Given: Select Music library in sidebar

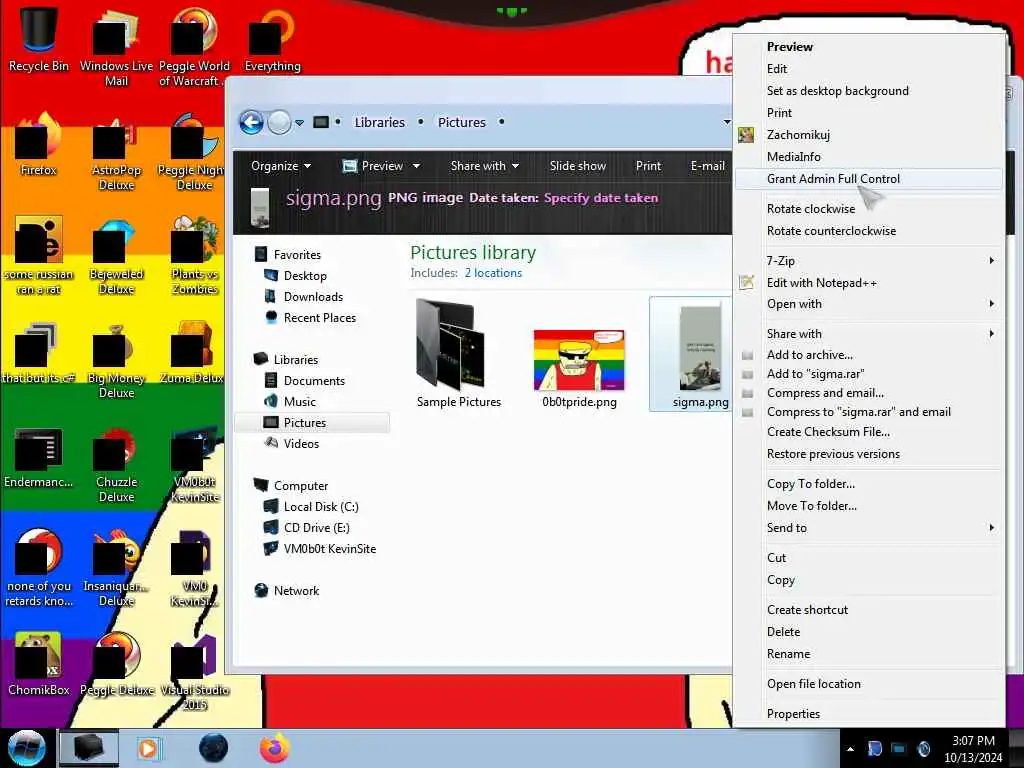Looking at the screenshot, I should [299, 402].
